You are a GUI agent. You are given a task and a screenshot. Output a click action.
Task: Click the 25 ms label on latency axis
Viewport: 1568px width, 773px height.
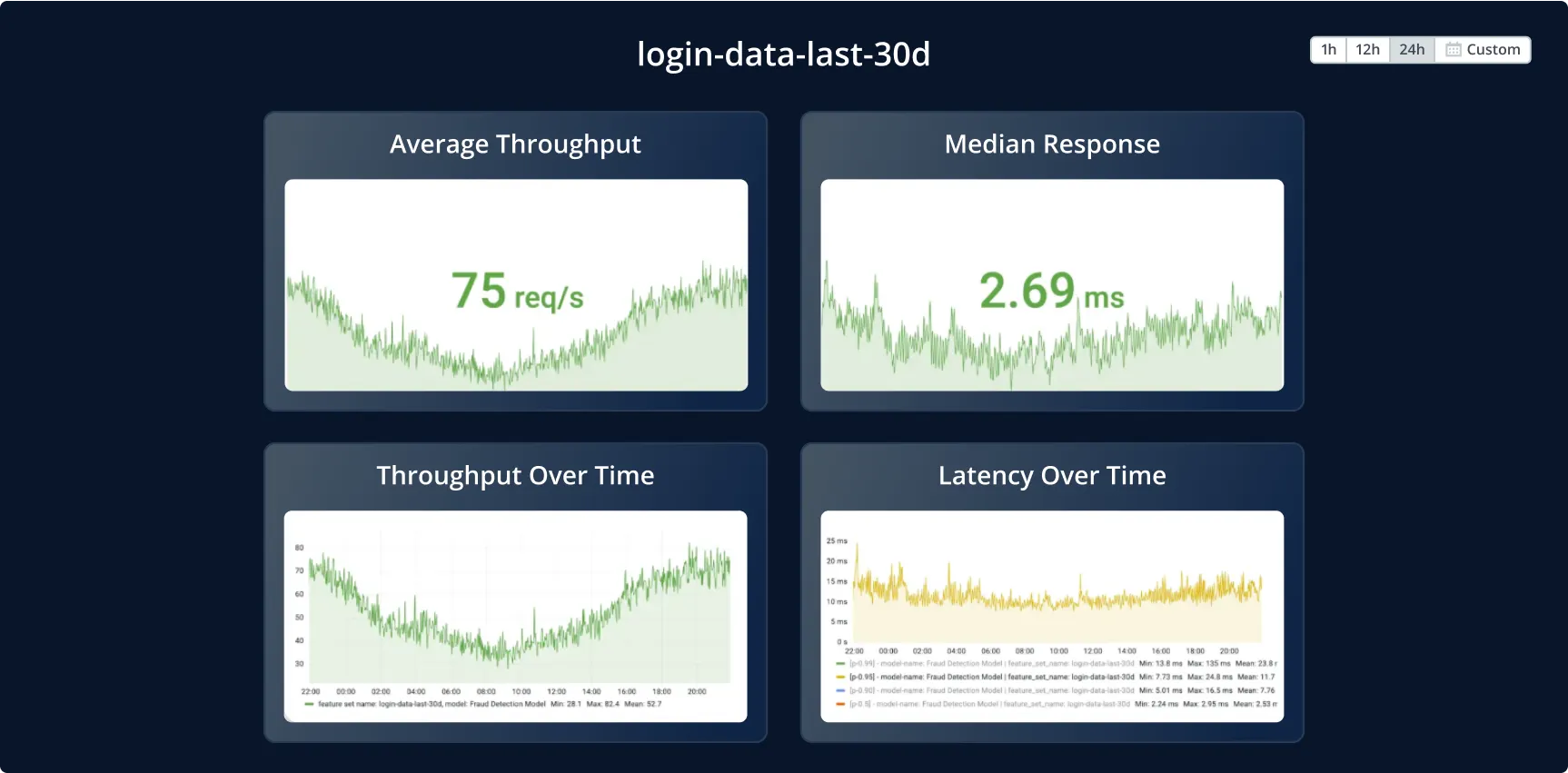coord(837,541)
